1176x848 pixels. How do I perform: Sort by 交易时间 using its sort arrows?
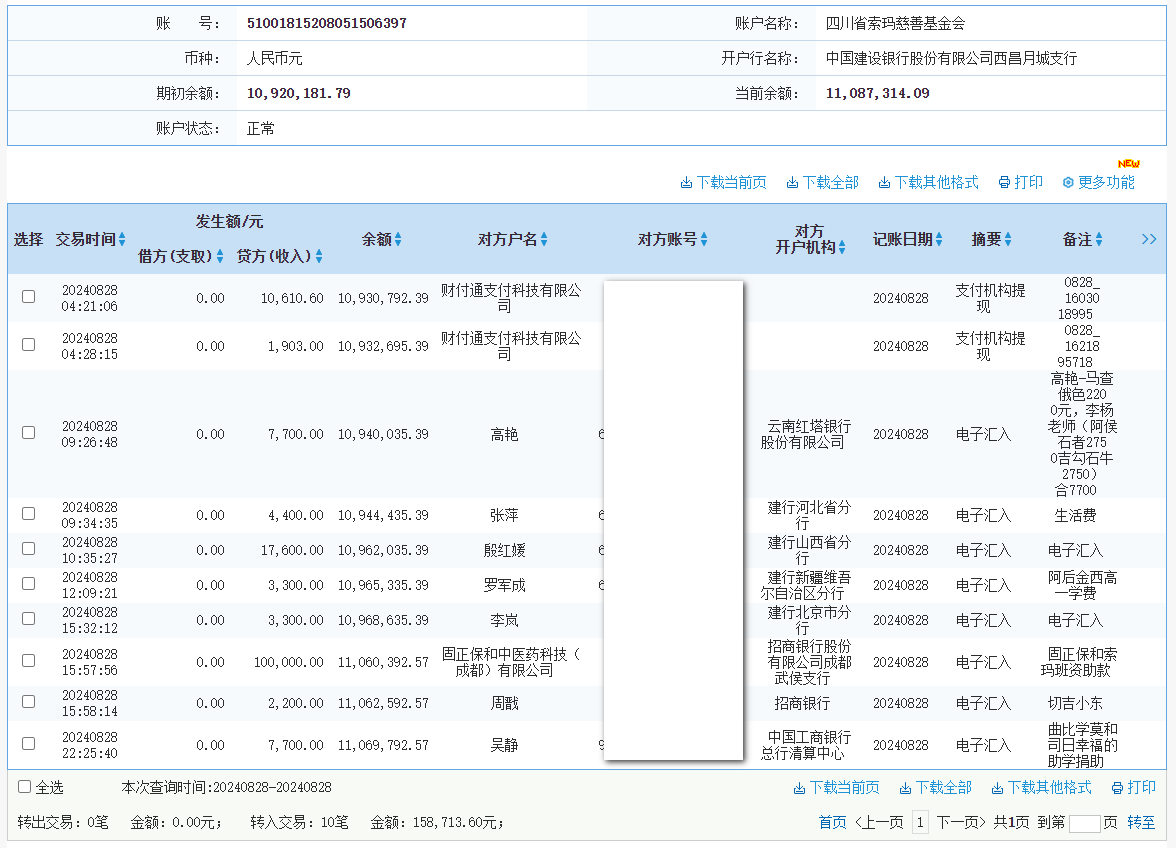(x=122, y=239)
